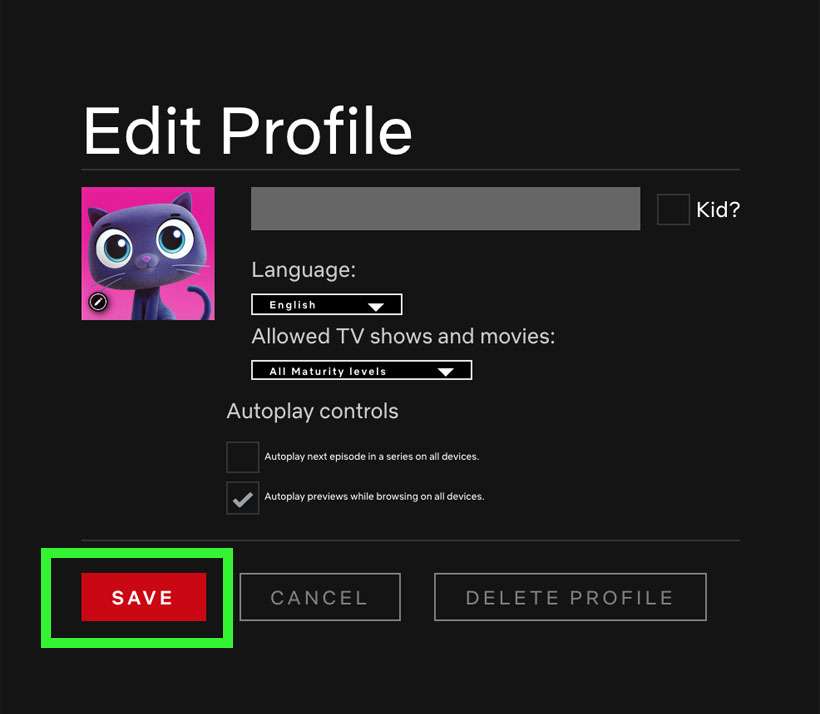Viewport: 820px width, 714px height.
Task: Click the Delete Profile button
Action: tap(570, 598)
